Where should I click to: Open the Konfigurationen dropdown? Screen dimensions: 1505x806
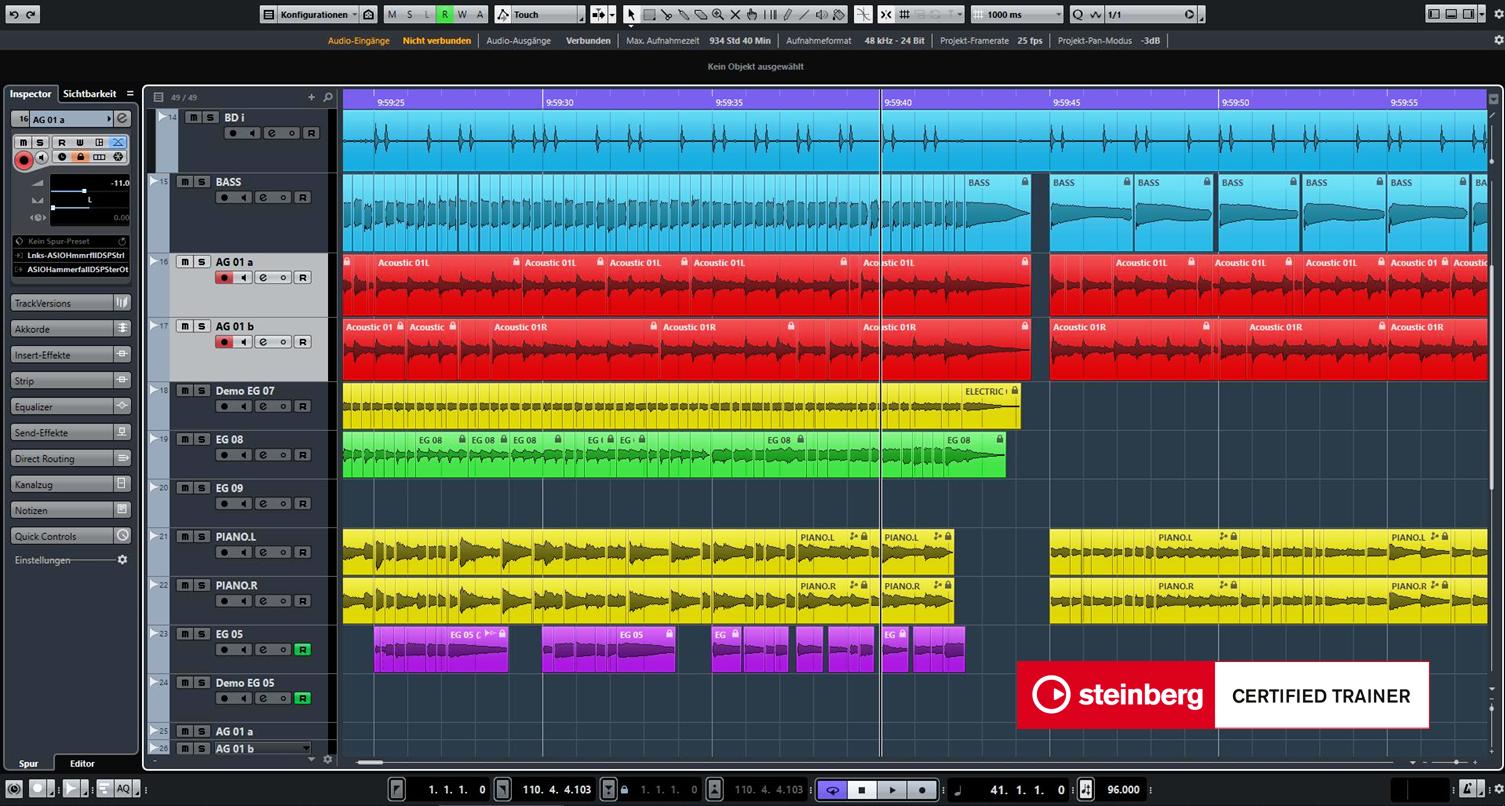(x=318, y=14)
